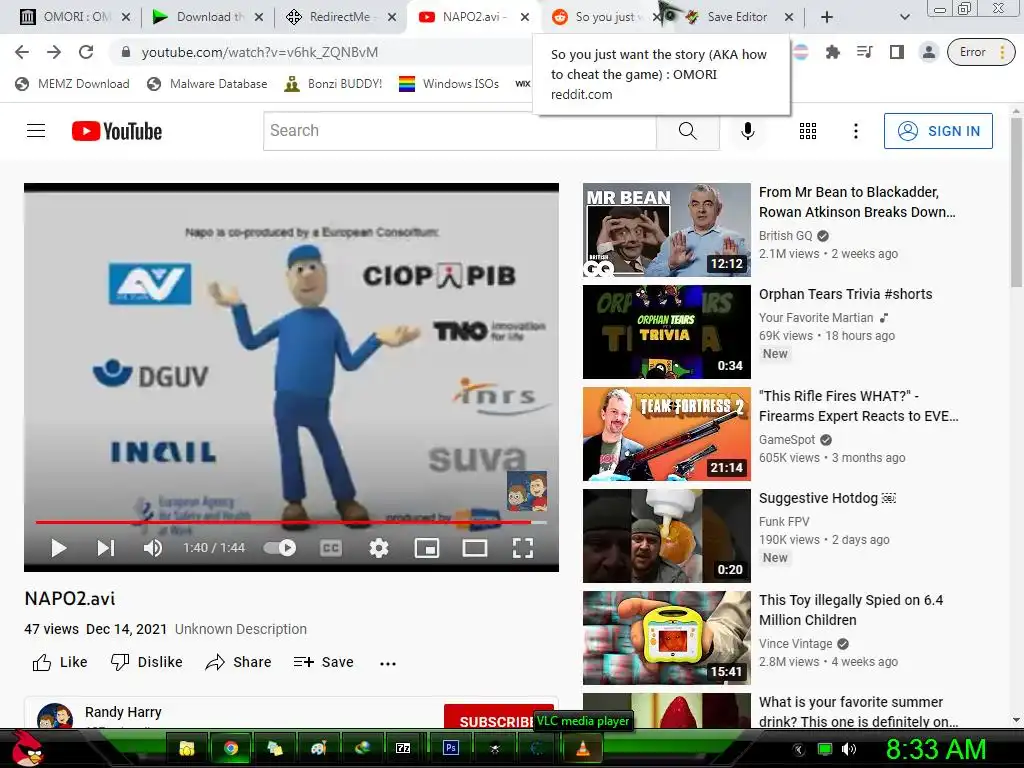Open 'This Toy illegally Spied' video title
Screen dimensions: 1024x768
[x=851, y=610]
